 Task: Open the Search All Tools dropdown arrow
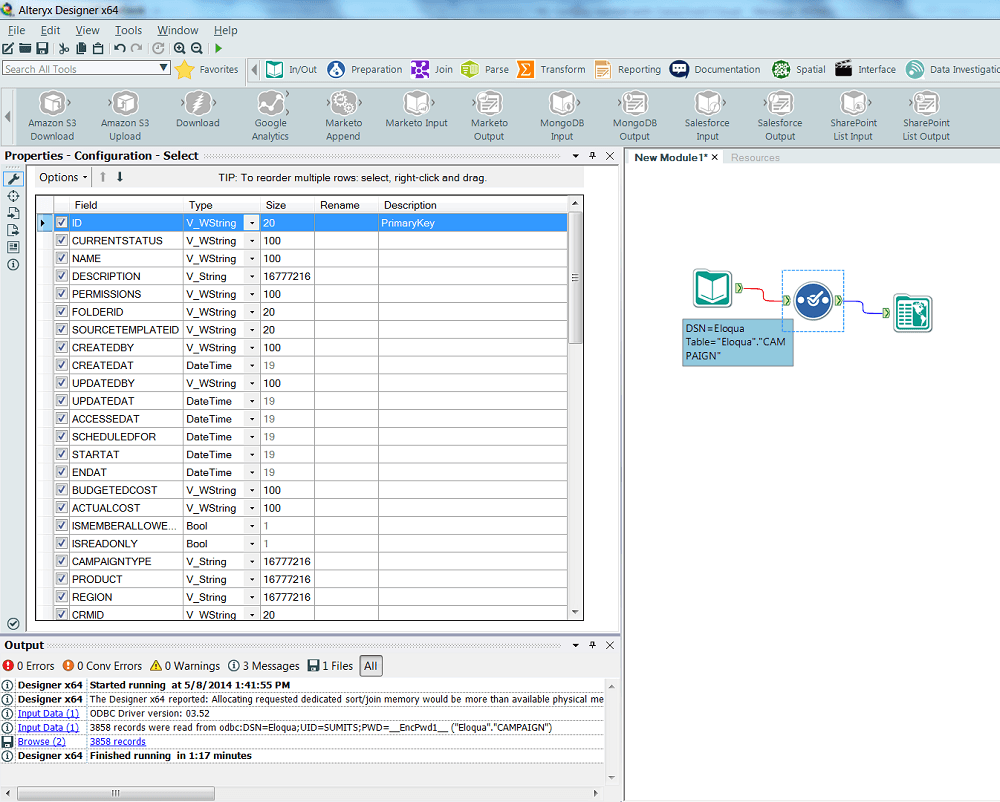click(163, 68)
